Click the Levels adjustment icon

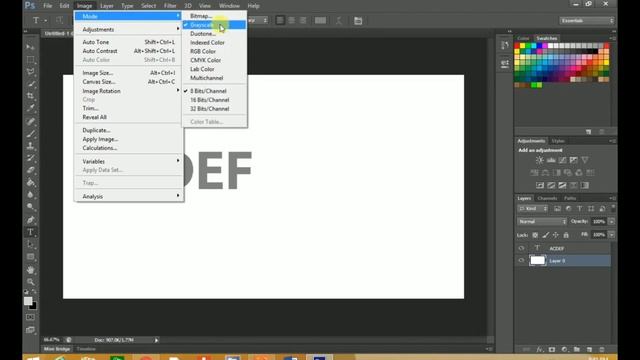[x=551, y=160]
